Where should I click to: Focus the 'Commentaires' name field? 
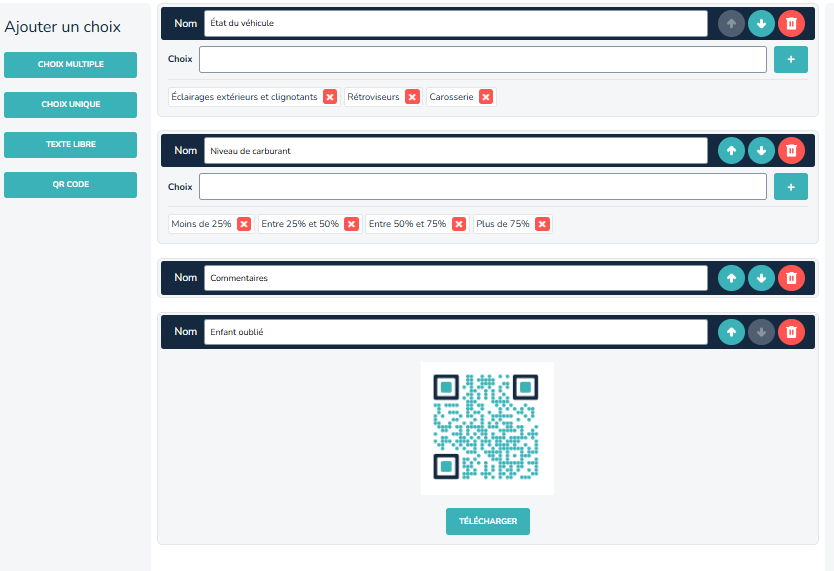click(x=455, y=278)
